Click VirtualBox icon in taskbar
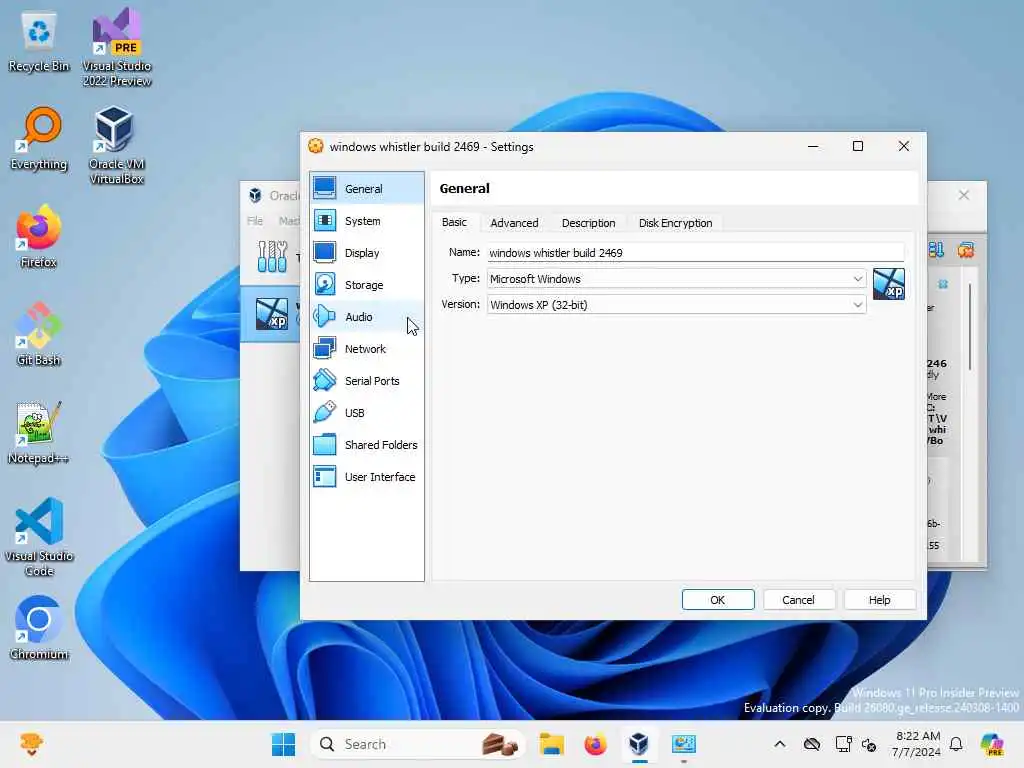The height and width of the screenshot is (768, 1024). [x=639, y=744]
